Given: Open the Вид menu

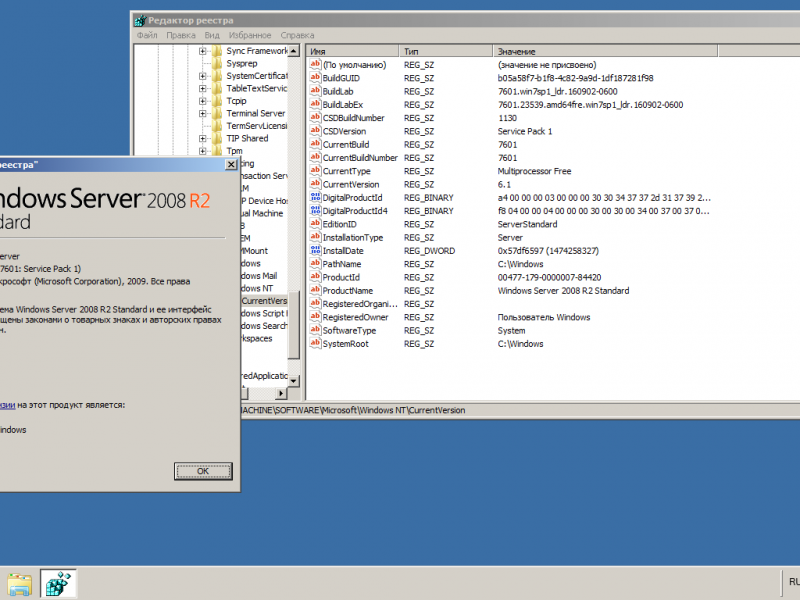Looking at the screenshot, I should tap(212, 35).
